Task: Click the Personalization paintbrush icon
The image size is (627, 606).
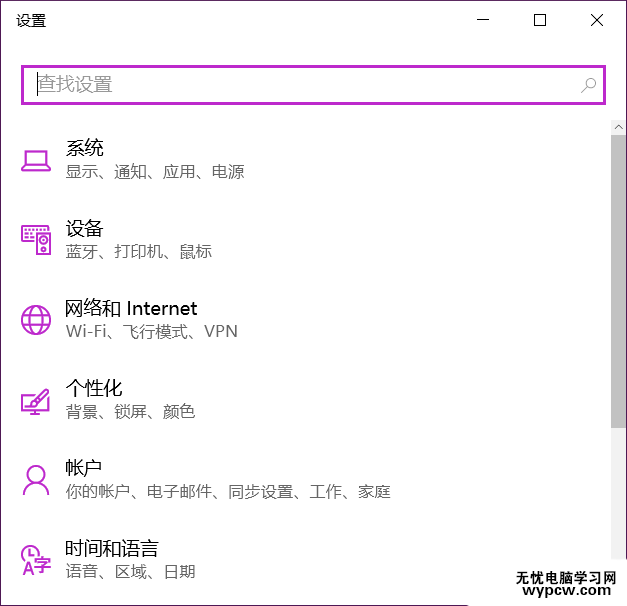Action: [x=36, y=401]
